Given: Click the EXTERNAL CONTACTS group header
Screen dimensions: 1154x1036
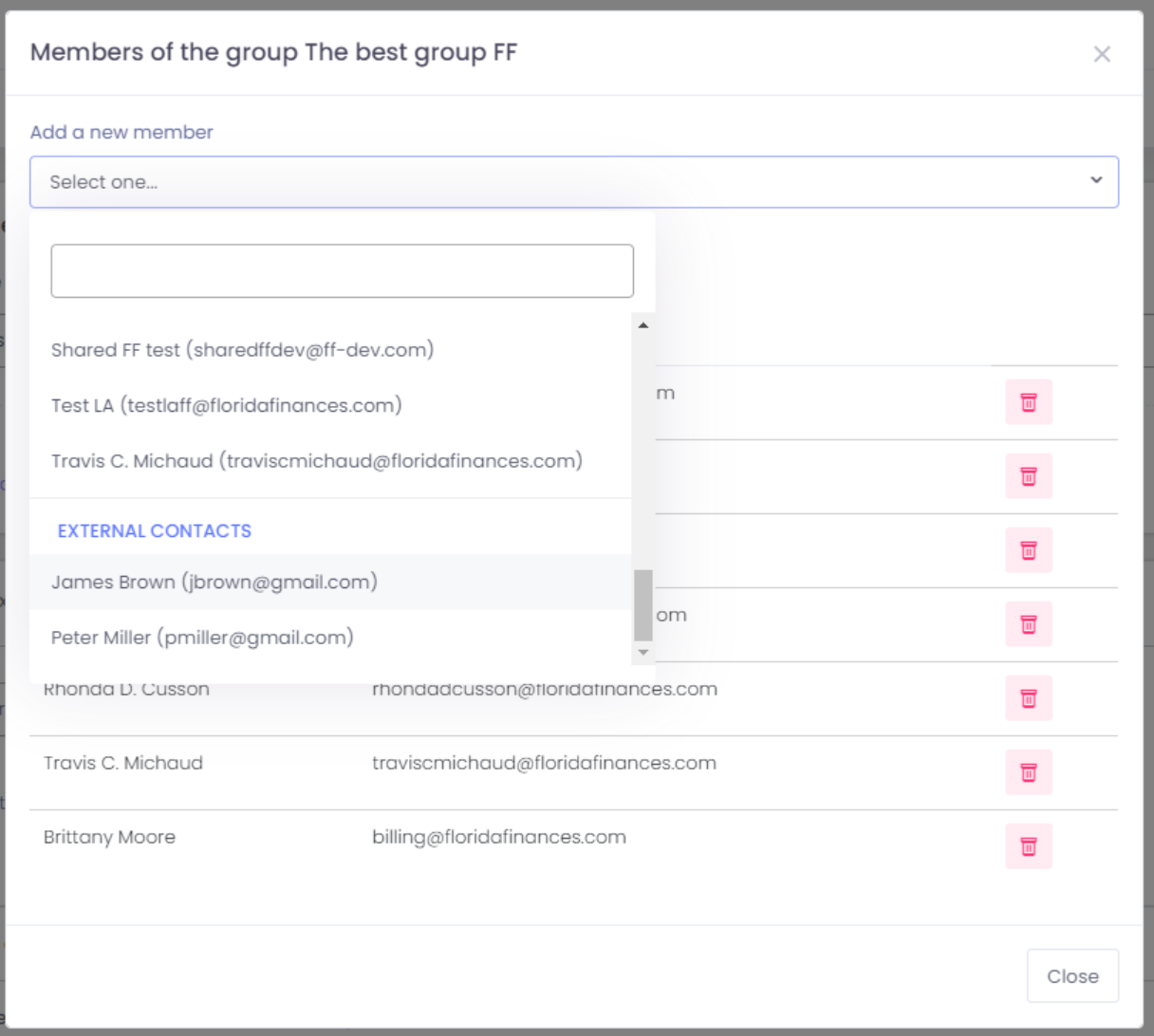Looking at the screenshot, I should 155,531.
